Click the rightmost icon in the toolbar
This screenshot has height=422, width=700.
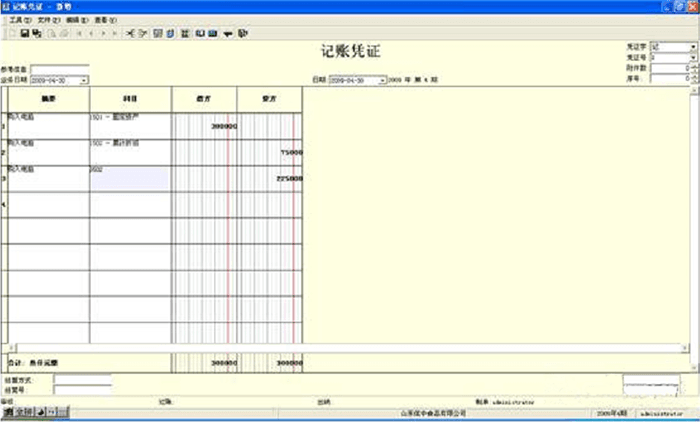243,33
